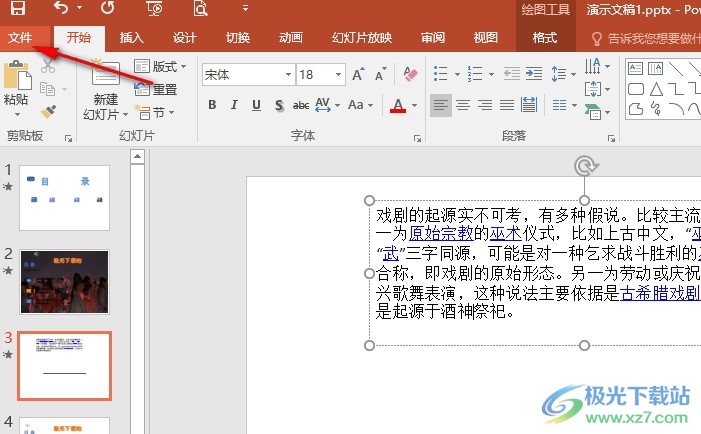Screen dimensions: 701x434
Task: Expand the font size 18 dropdown
Action: (x=338, y=75)
